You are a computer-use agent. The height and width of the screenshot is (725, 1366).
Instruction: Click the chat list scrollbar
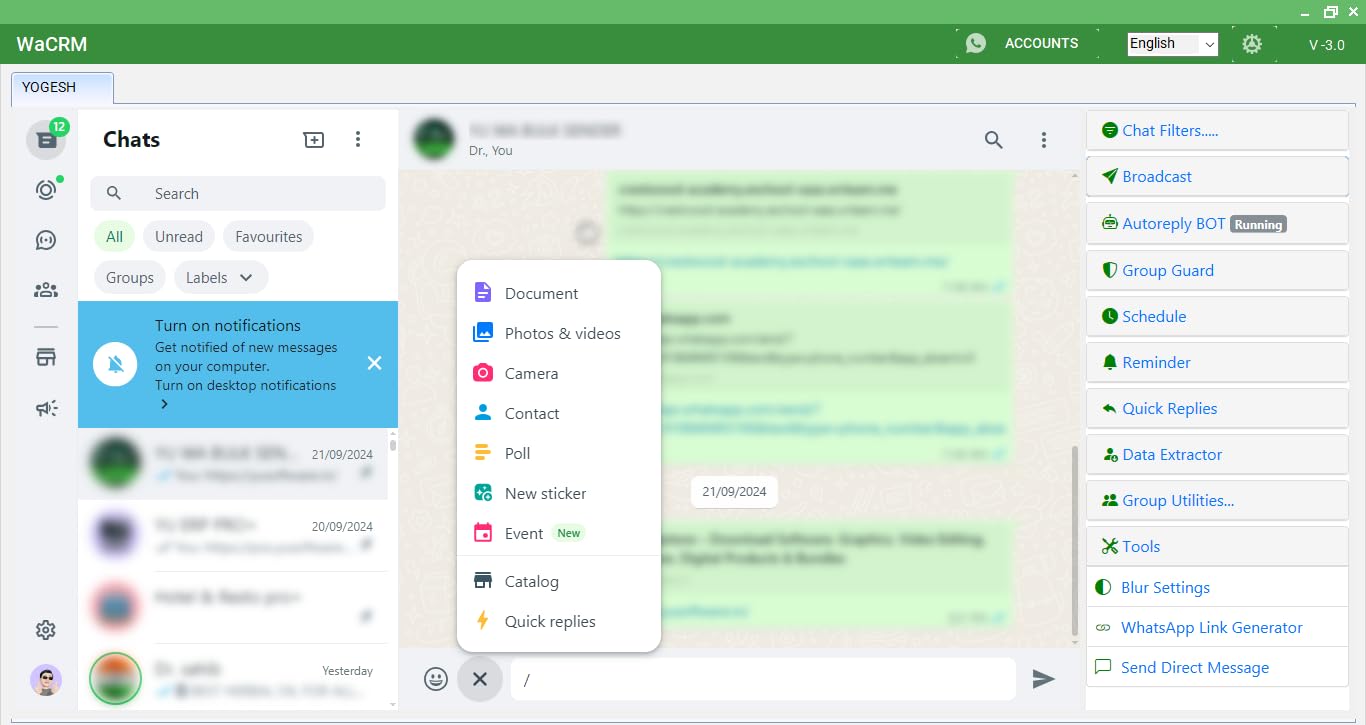click(393, 443)
